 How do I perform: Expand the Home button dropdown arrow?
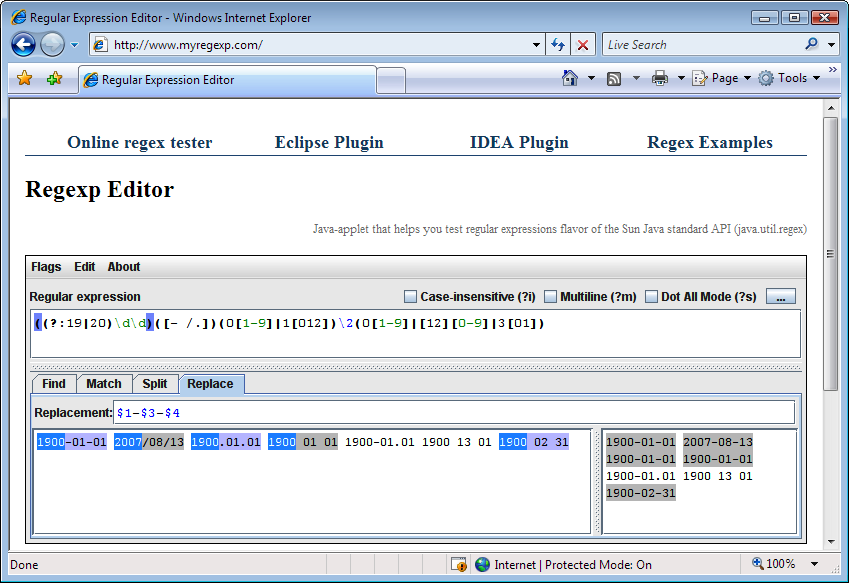coord(591,78)
